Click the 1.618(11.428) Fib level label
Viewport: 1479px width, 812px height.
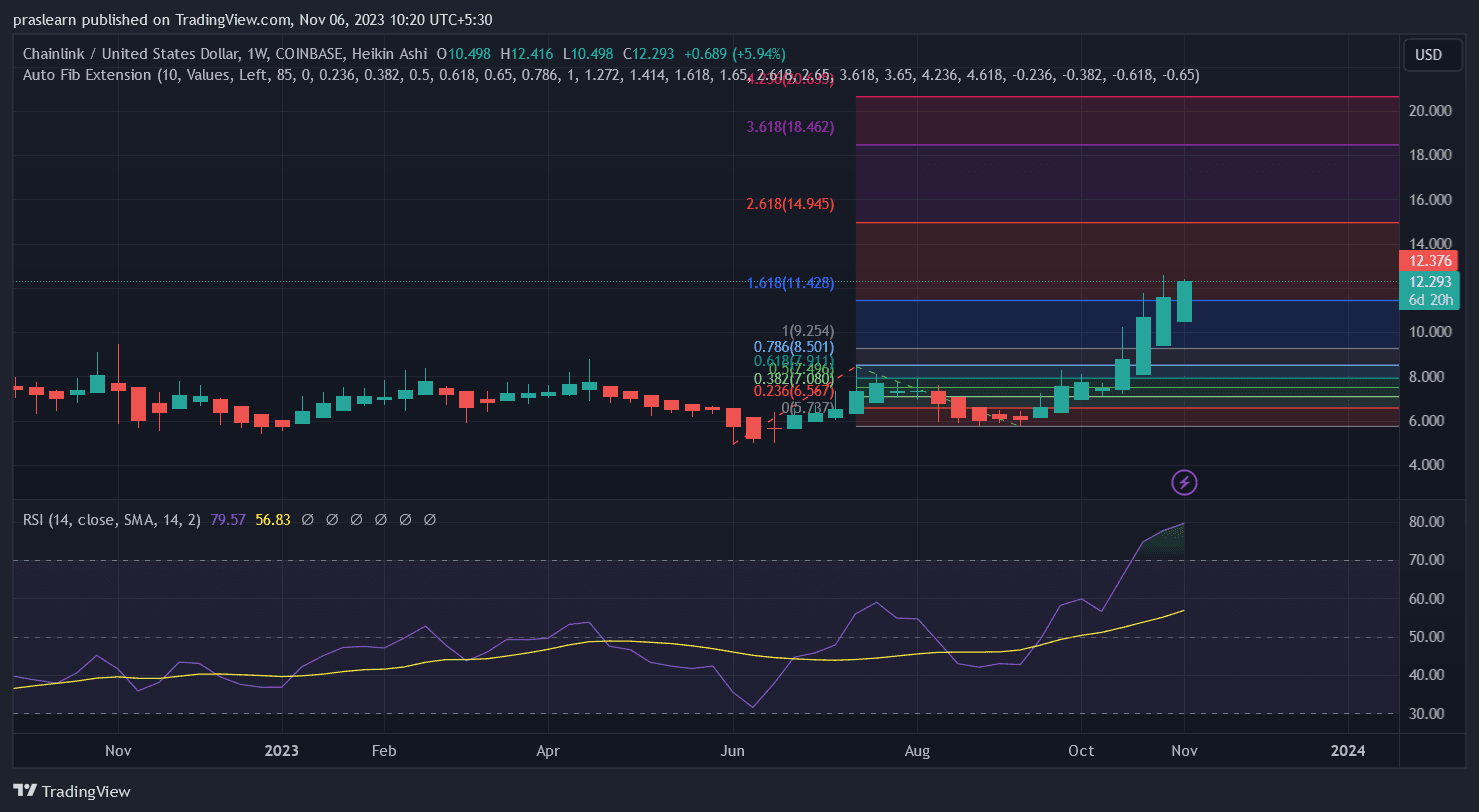point(790,283)
